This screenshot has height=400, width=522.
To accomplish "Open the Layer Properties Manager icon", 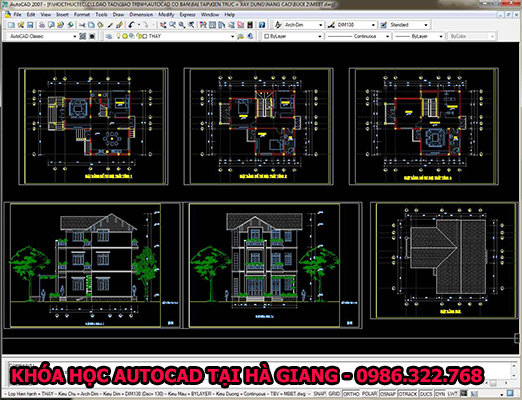I will tap(109, 36).
